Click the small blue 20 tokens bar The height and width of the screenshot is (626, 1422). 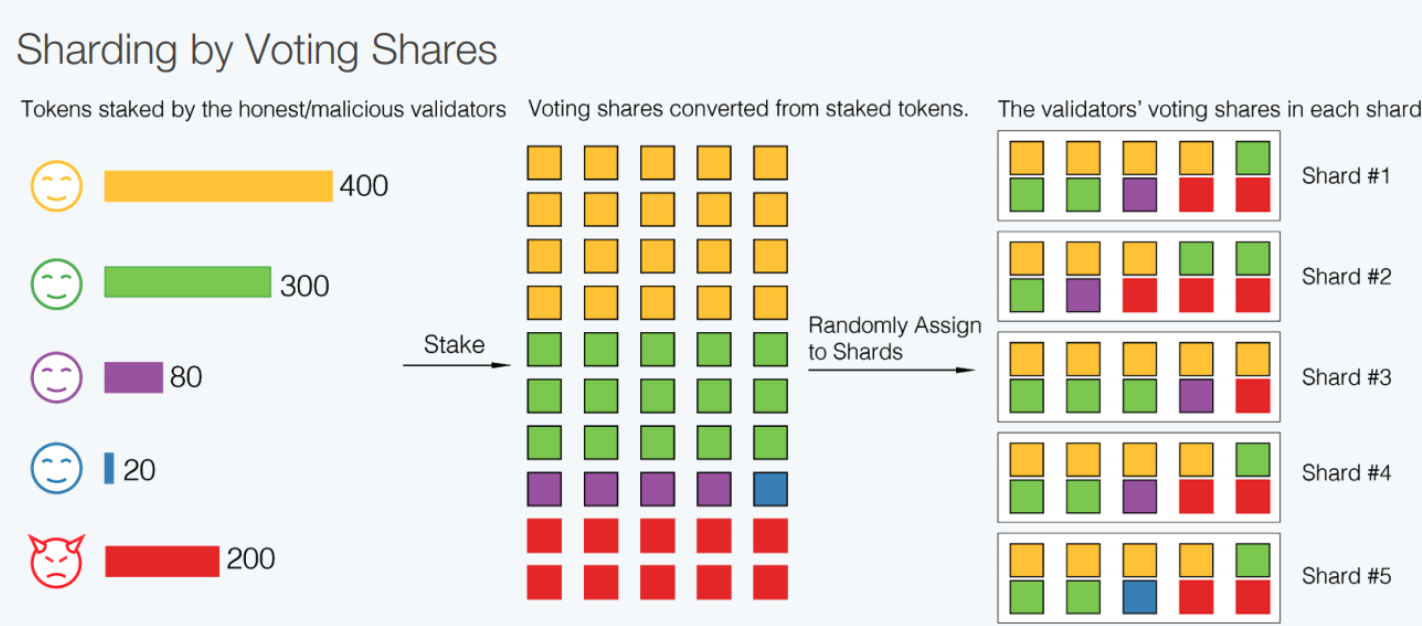109,468
